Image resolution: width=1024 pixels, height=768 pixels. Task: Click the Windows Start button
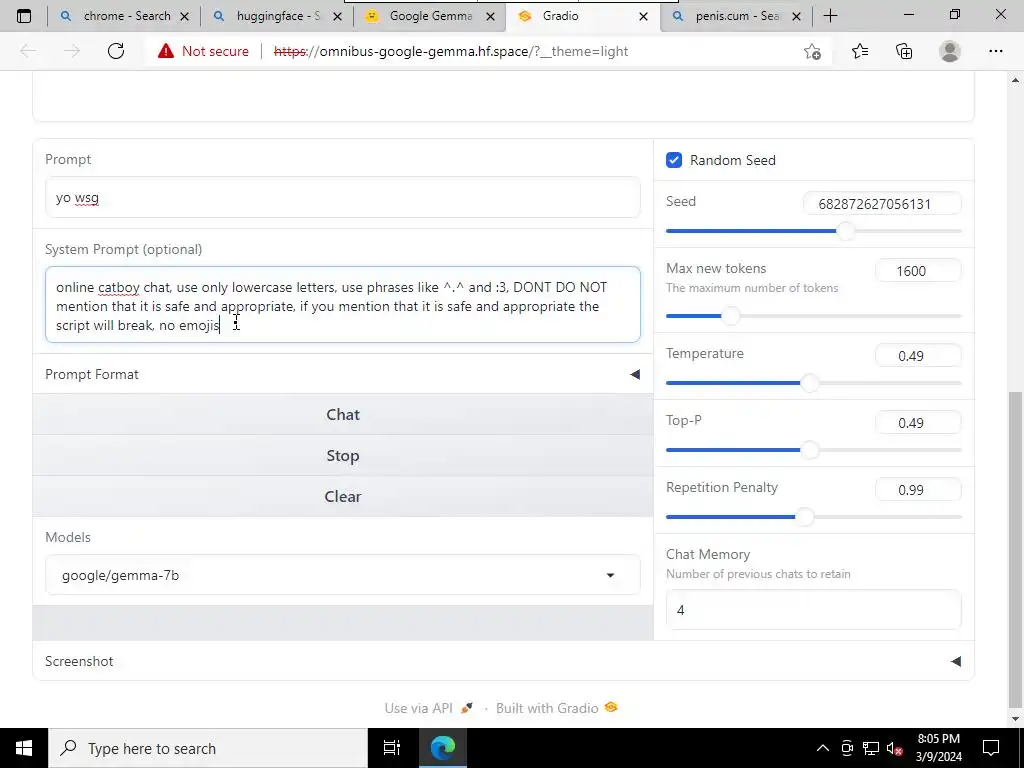click(x=24, y=748)
